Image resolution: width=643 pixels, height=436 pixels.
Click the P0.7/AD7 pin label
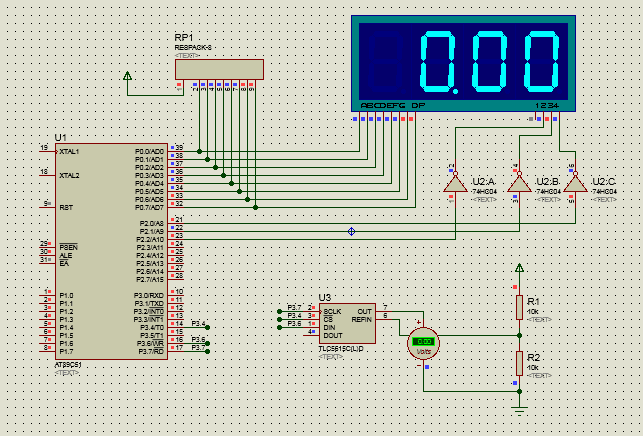pos(149,208)
